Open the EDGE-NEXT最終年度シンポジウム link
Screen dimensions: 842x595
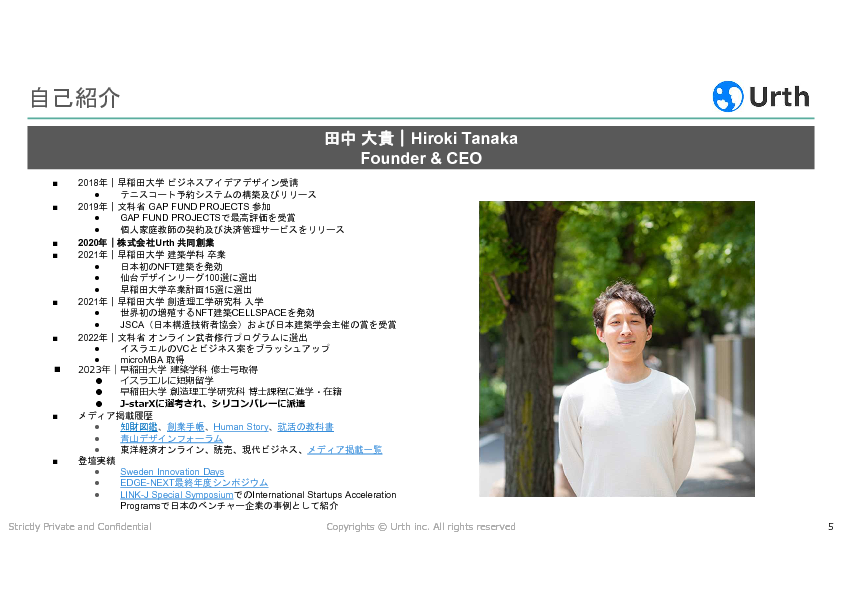[x=194, y=483]
